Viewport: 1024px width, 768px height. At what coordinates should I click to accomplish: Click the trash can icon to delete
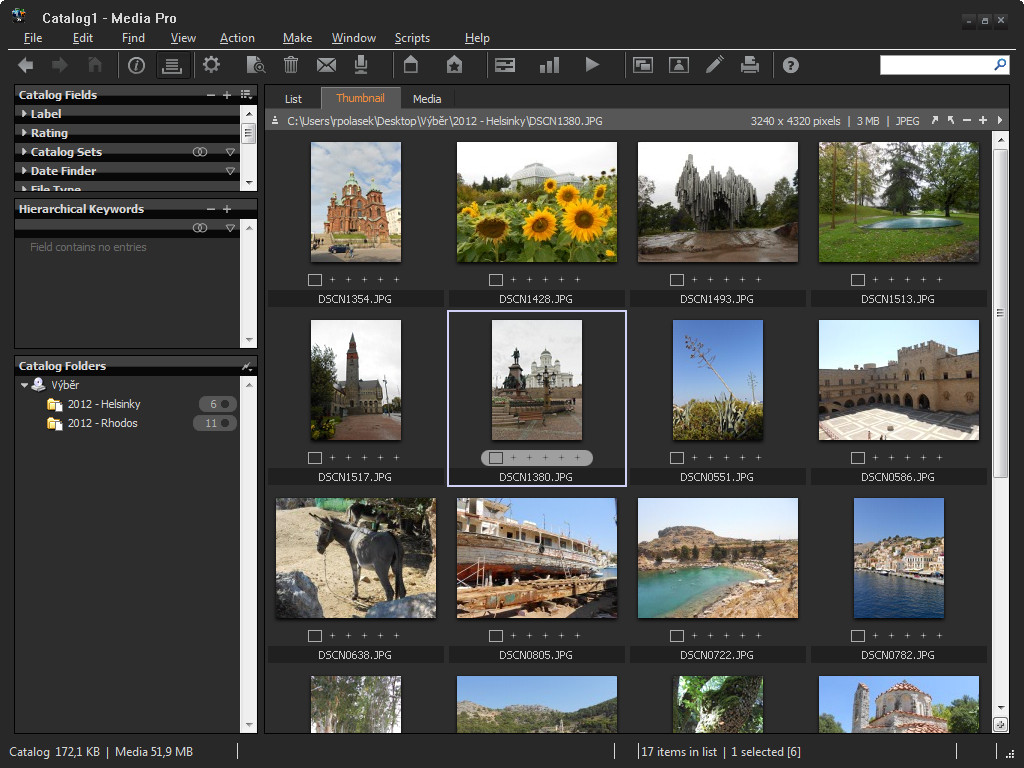point(291,65)
